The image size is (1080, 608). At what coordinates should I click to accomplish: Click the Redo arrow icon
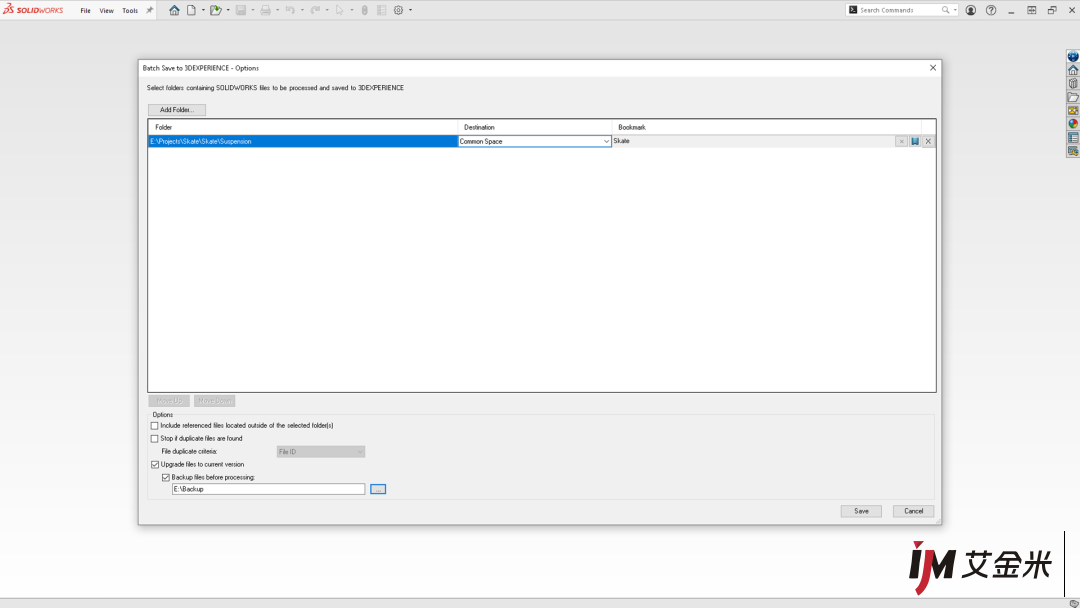[x=315, y=10]
